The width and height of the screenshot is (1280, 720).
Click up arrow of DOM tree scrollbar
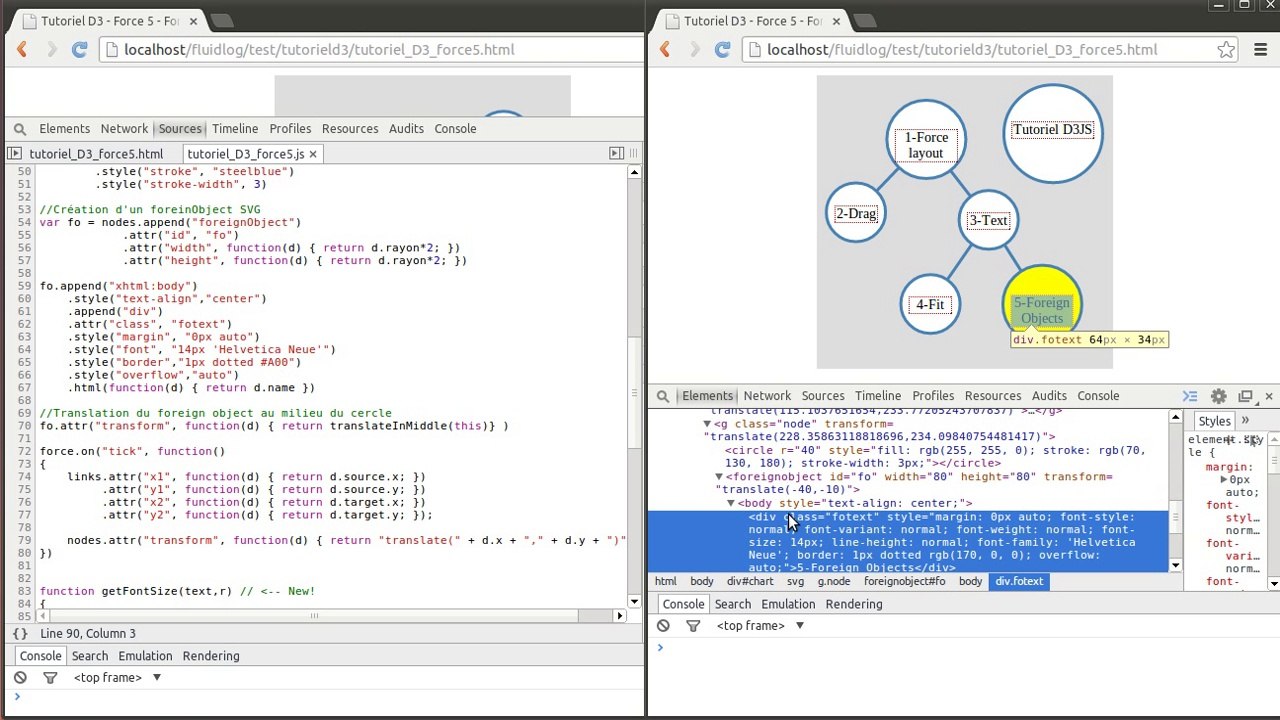[x=1175, y=416]
